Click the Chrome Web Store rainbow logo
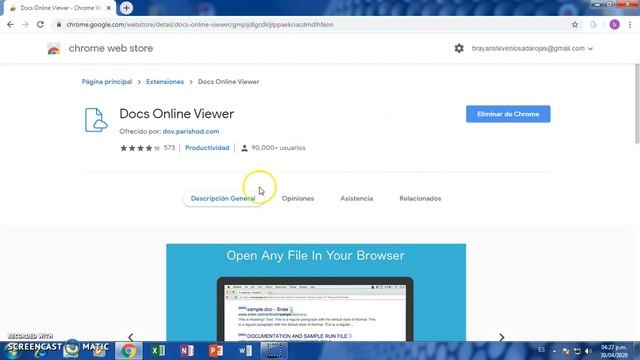Image resolution: width=640 pixels, height=360 pixels. (54, 49)
